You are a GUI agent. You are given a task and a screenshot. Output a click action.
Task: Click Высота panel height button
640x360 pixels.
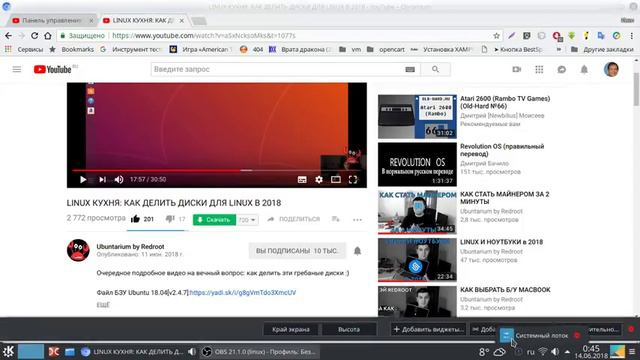(349, 329)
